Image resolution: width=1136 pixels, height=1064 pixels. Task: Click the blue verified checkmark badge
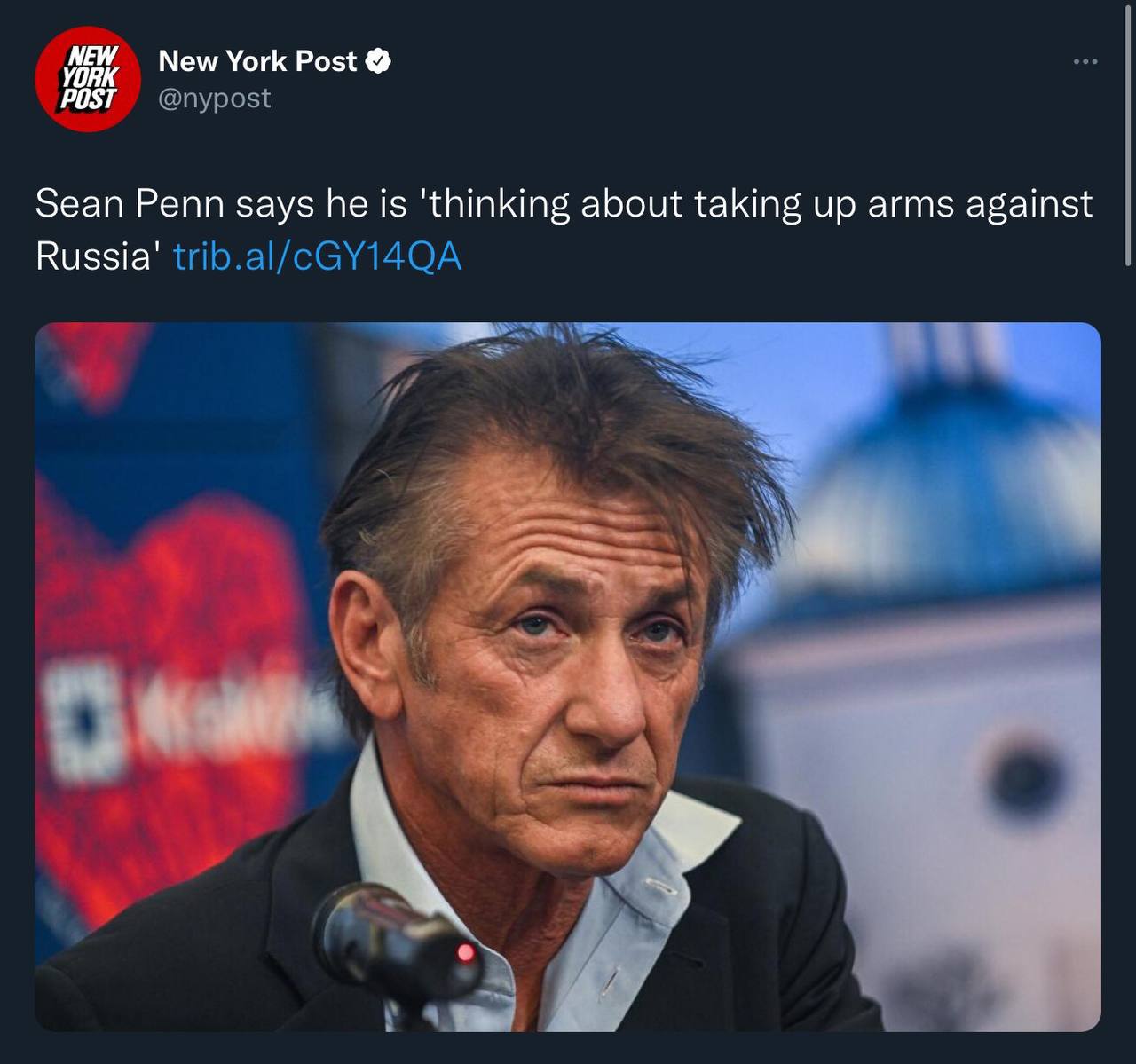[379, 61]
